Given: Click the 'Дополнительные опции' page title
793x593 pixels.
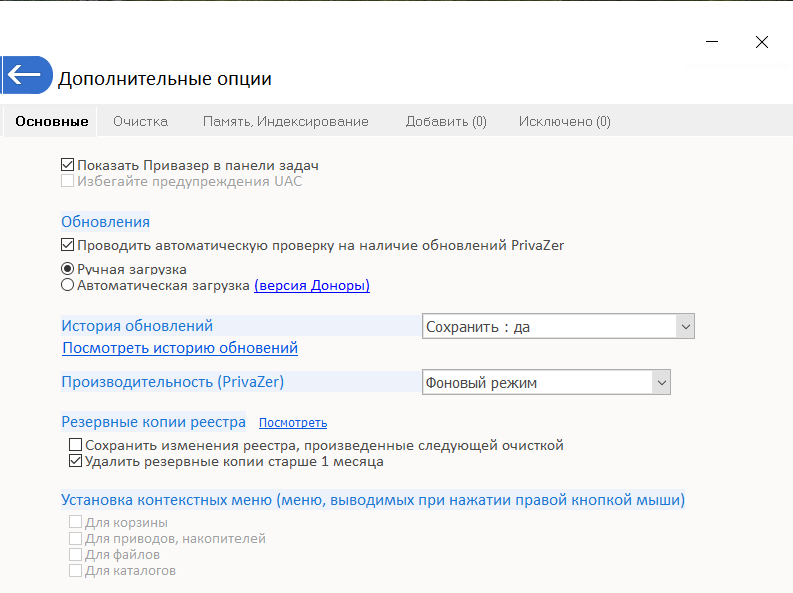Looking at the screenshot, I should [x=165, y=78].
